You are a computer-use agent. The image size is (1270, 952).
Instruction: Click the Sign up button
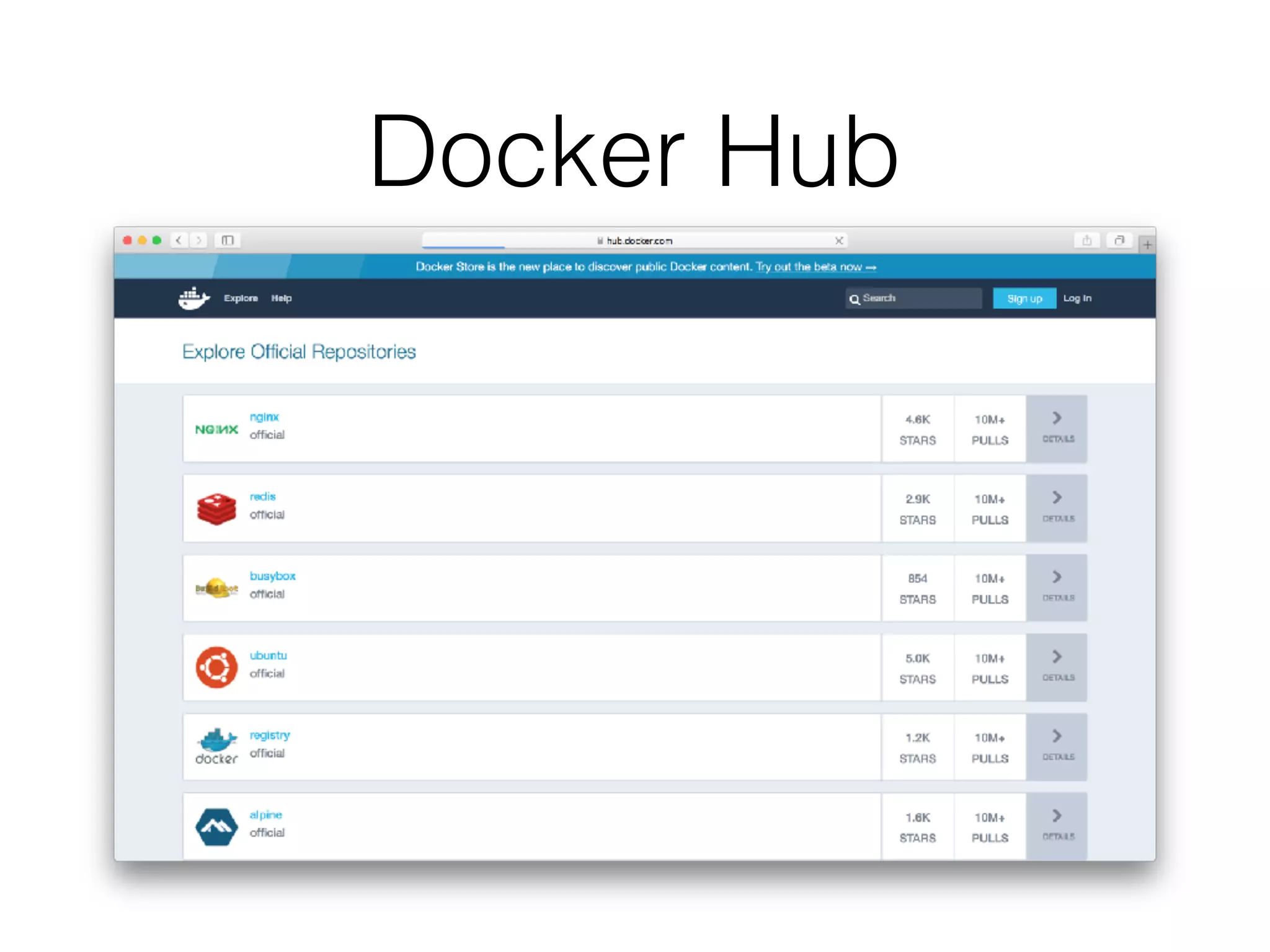tap(1024, 298)
